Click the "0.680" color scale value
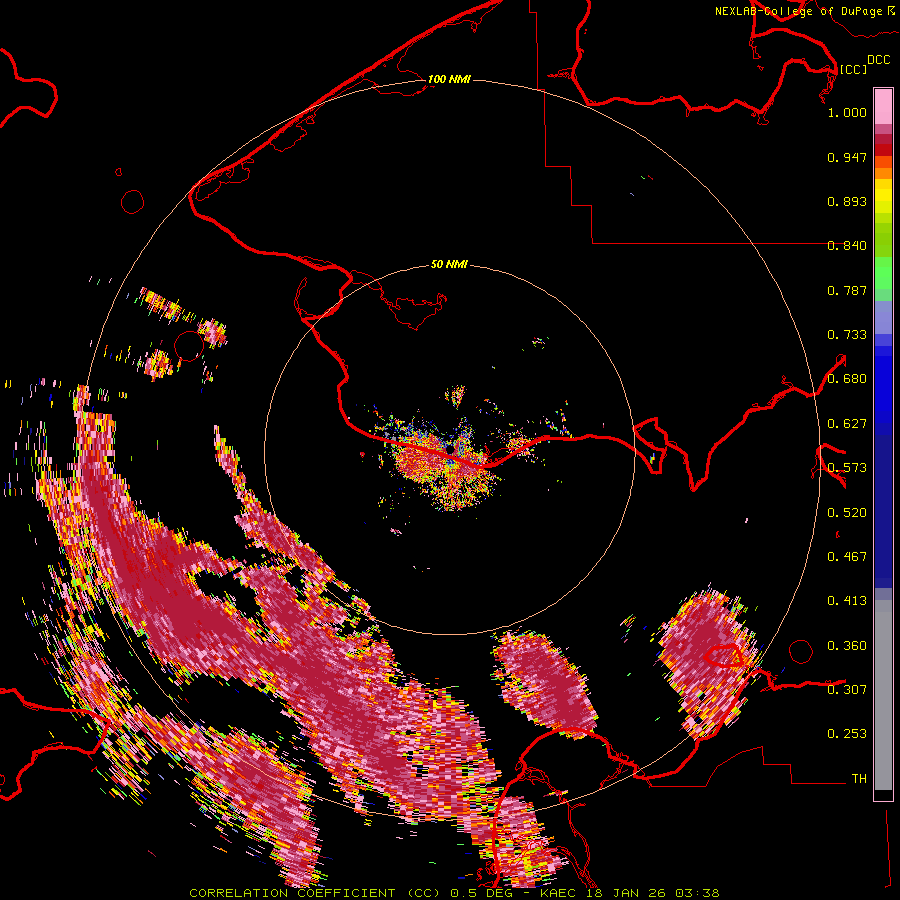This screenshot has height=900, width=900. 847,379
